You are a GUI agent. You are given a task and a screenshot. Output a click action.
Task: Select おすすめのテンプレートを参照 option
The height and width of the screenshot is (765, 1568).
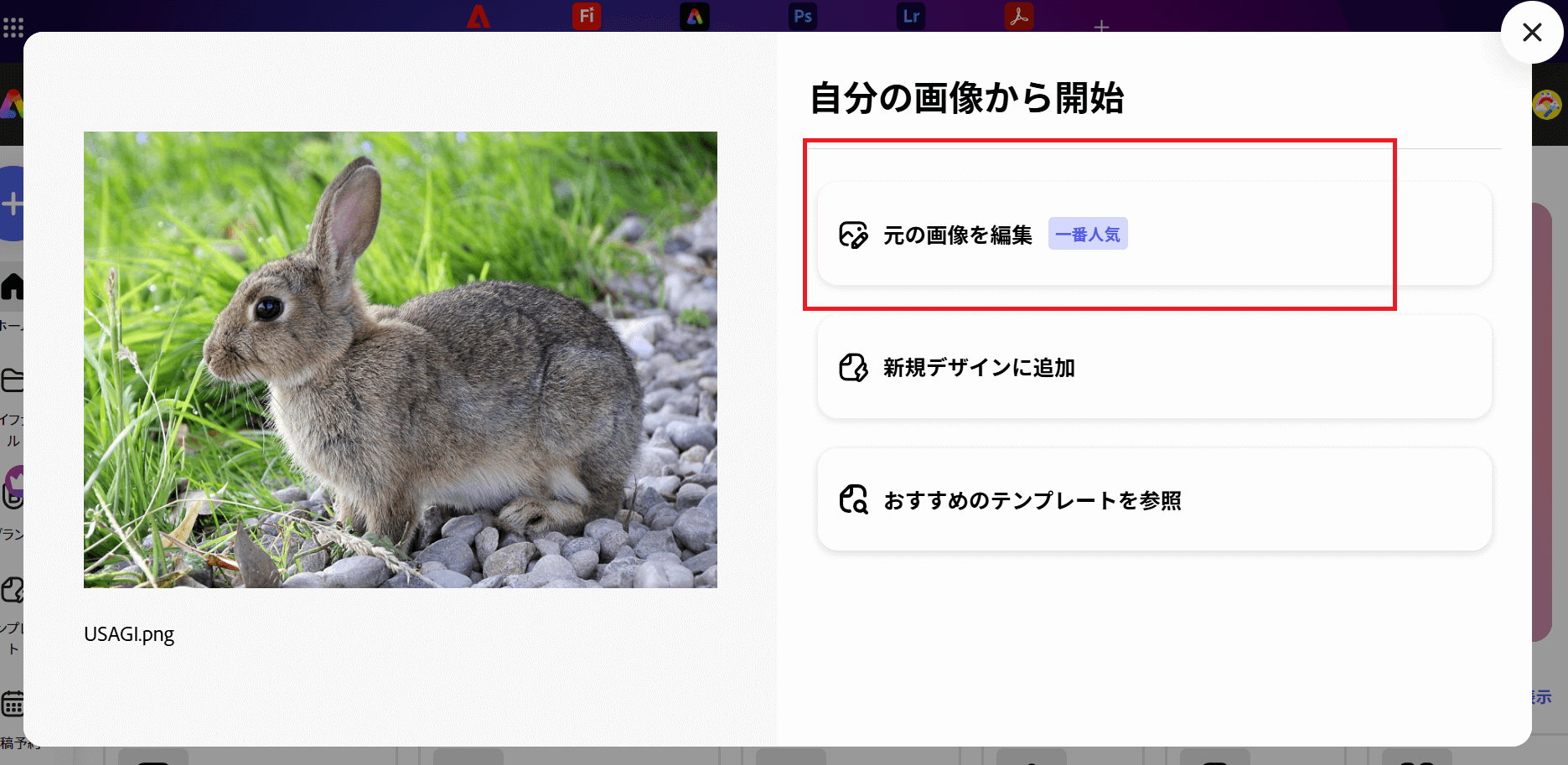(1155, 499)
